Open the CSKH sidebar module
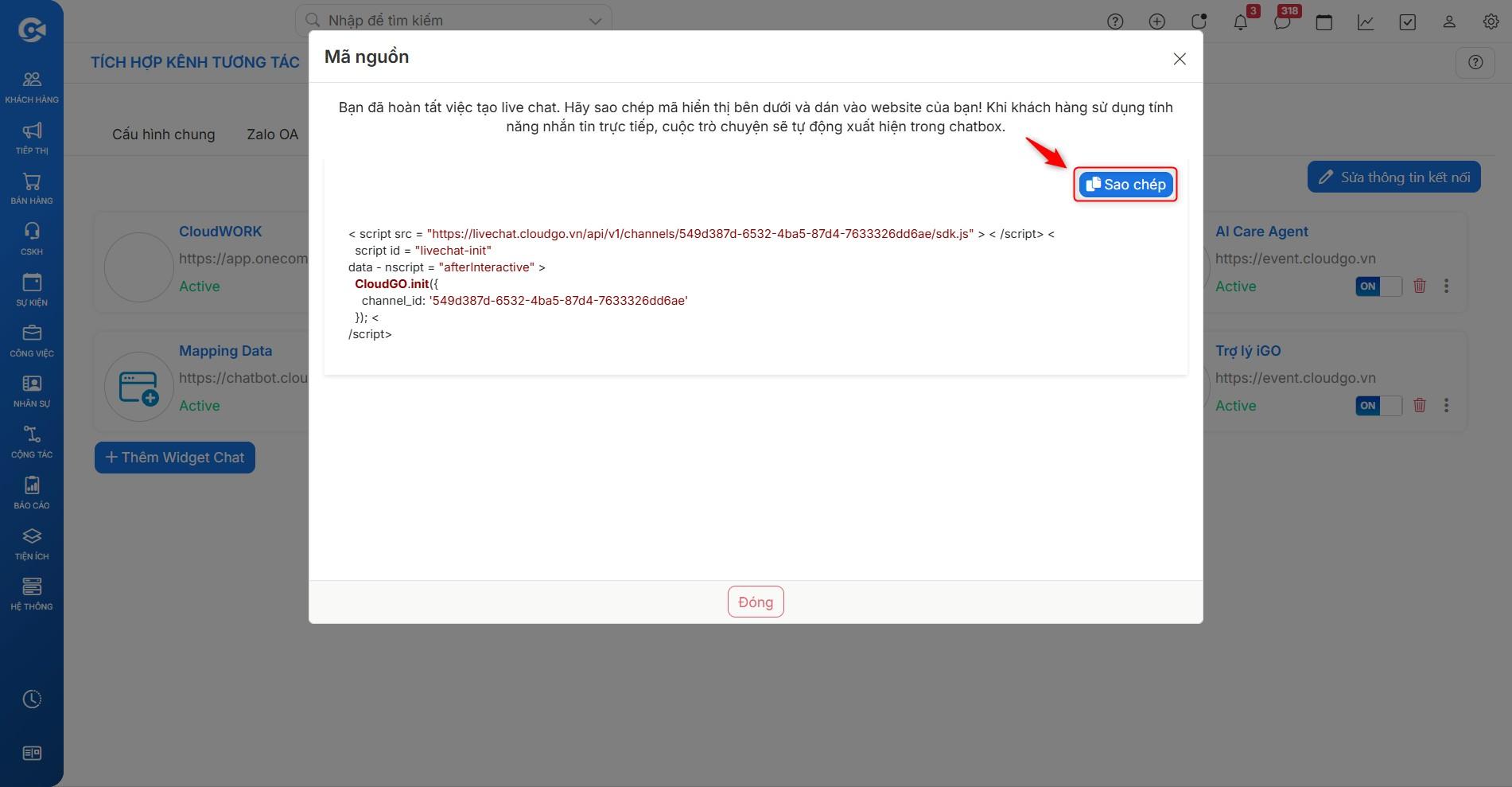Image resolution: width=1512 pixels, height=787 pixels. (x=32, y=239)
